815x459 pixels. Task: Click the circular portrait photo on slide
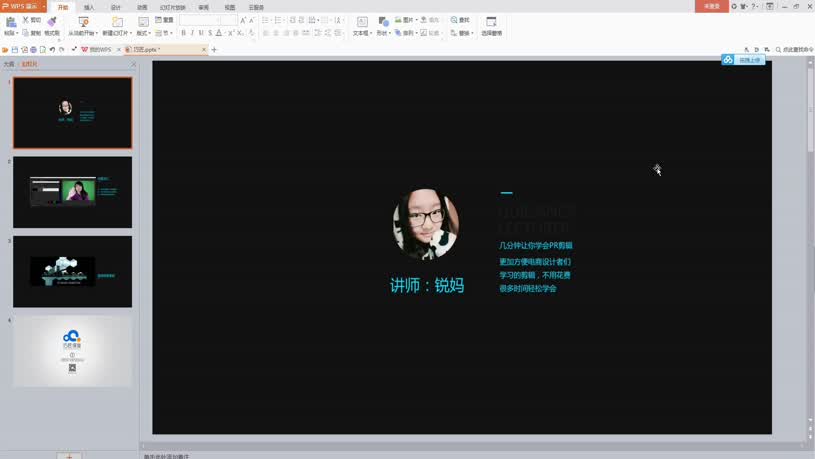426,224
